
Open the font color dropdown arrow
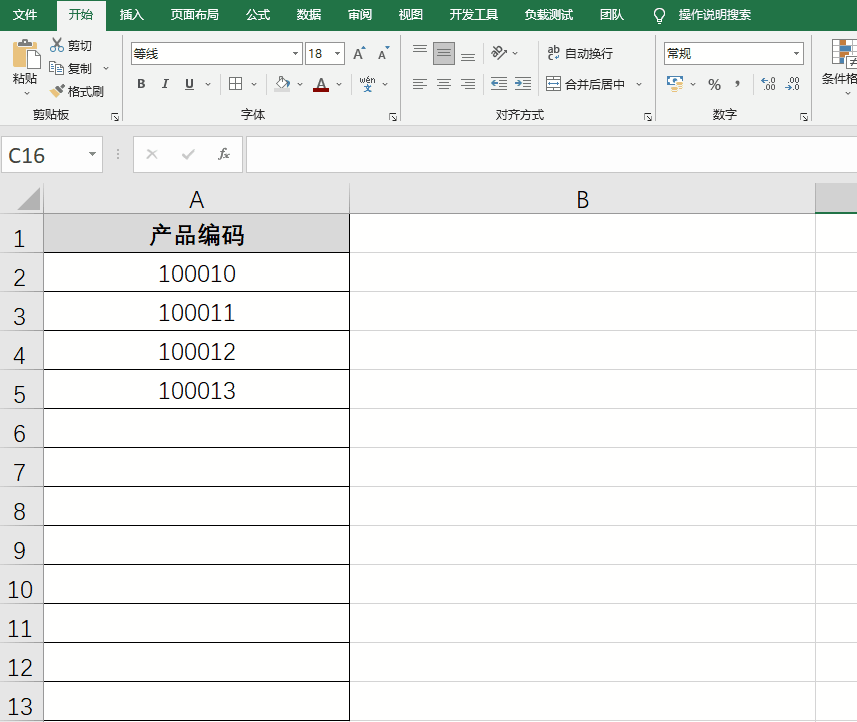(339, 84)
